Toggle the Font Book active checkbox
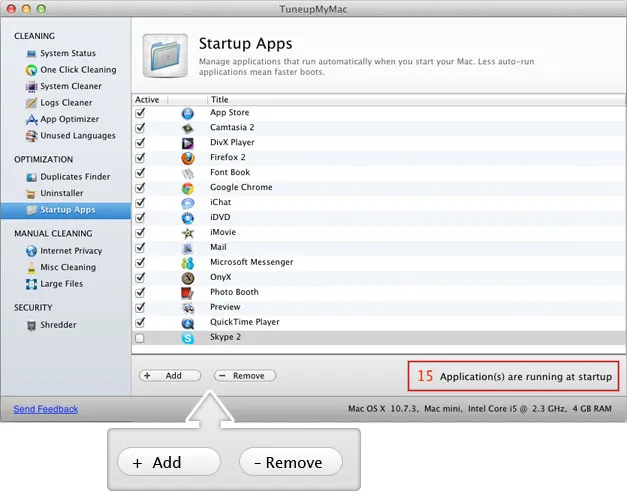The width and height of the screenshot is (627, 494). click(140, 173)
